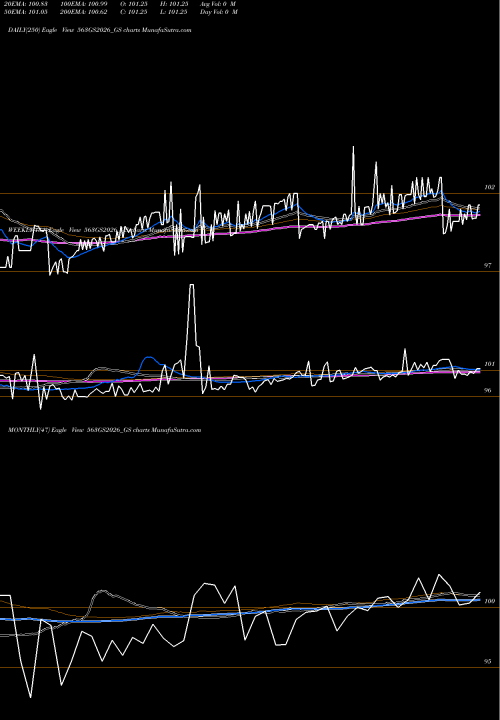
Task: Click the 100EMA value readout
Action: [x=84, y=4]
